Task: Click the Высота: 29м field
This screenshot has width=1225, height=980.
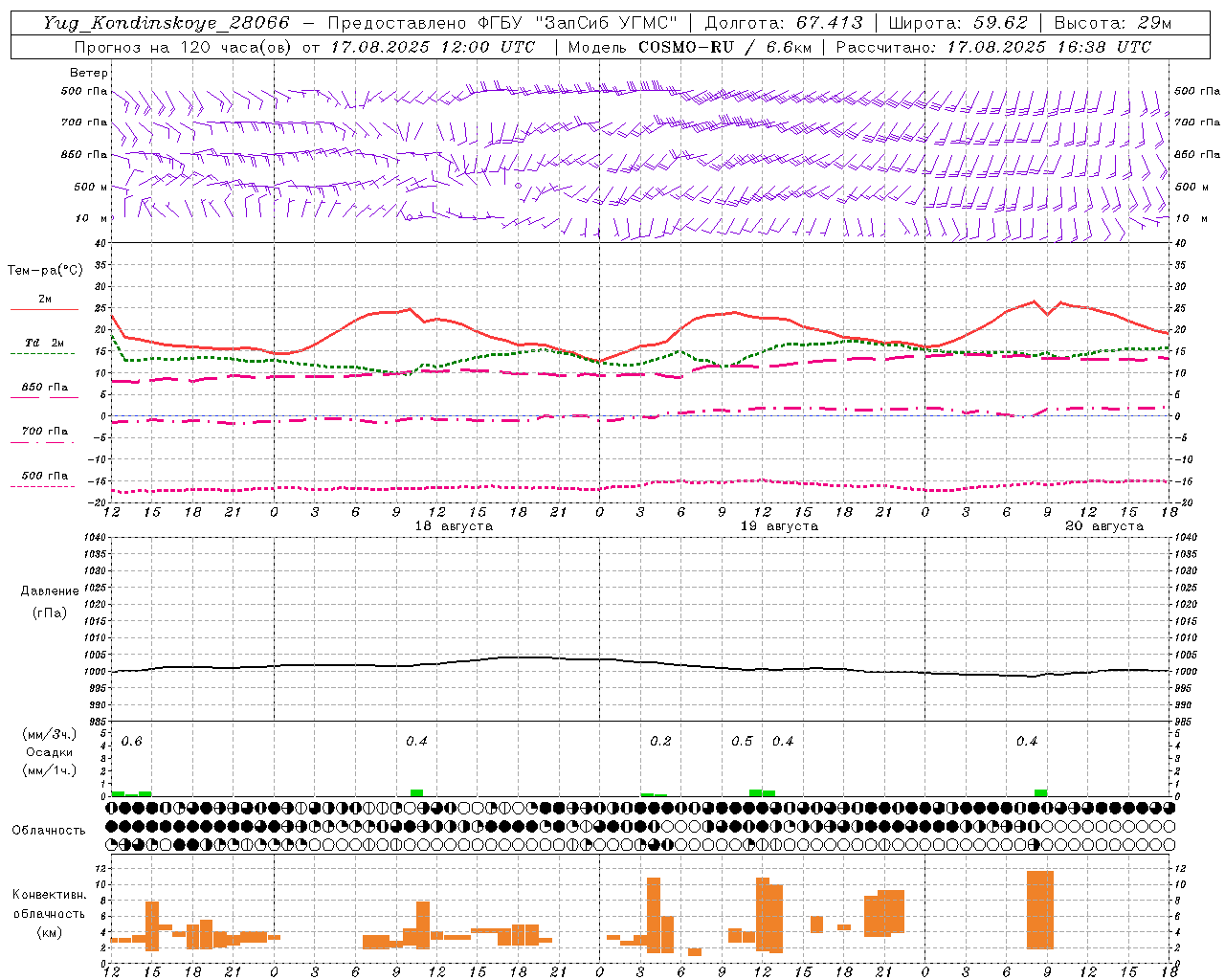Action: click(x=1113, y=23)
